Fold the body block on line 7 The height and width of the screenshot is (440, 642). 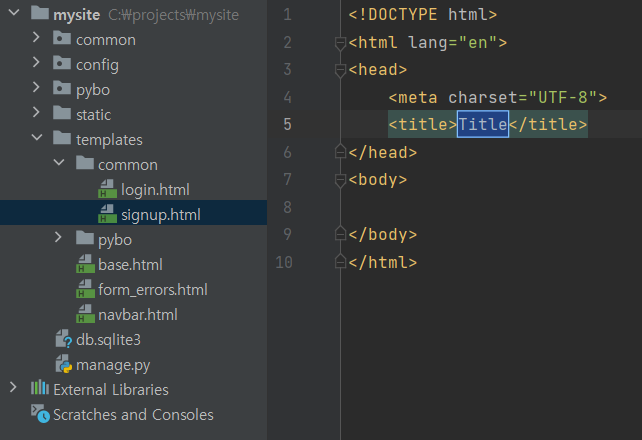point(340,180)
